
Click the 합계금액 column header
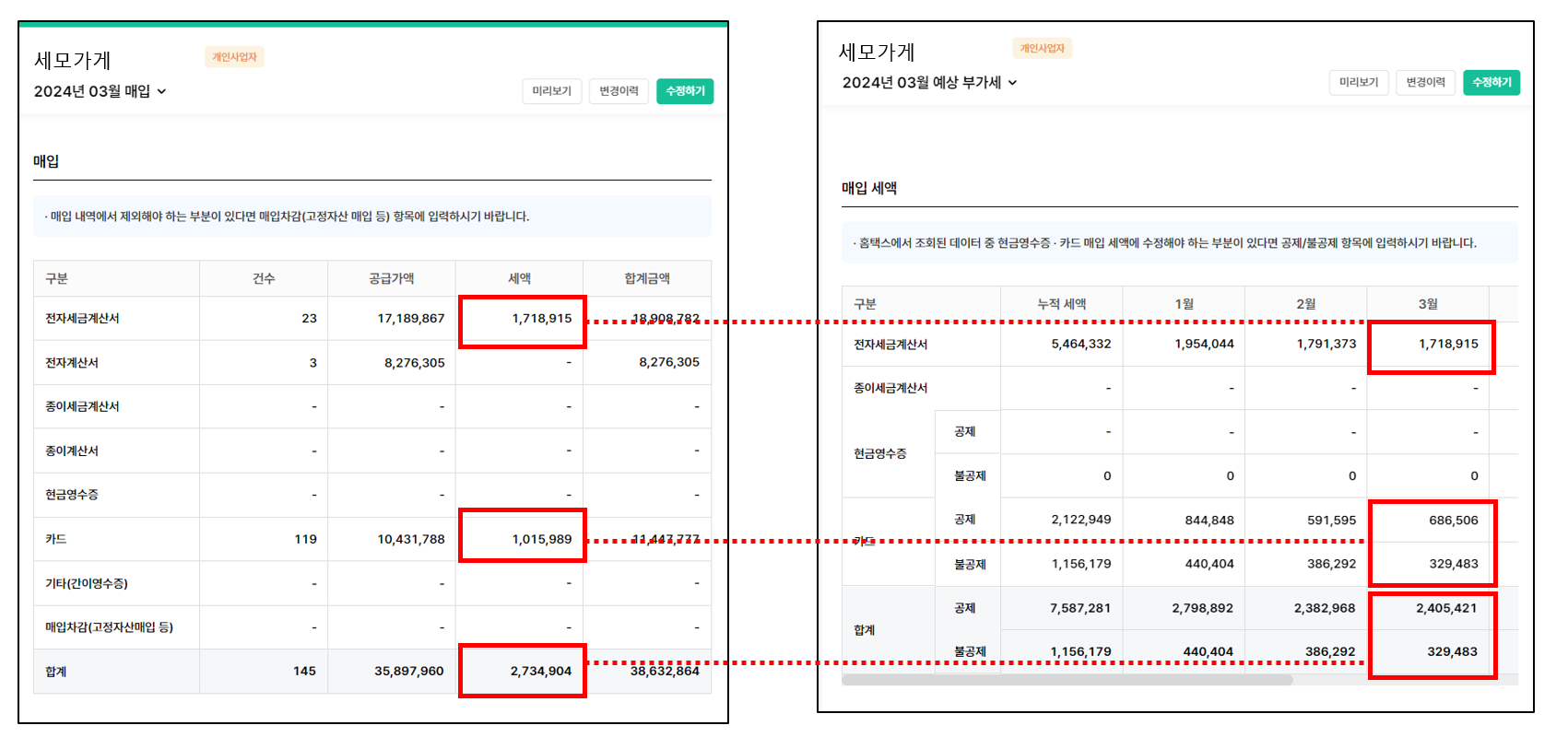(x=646, y=278)
